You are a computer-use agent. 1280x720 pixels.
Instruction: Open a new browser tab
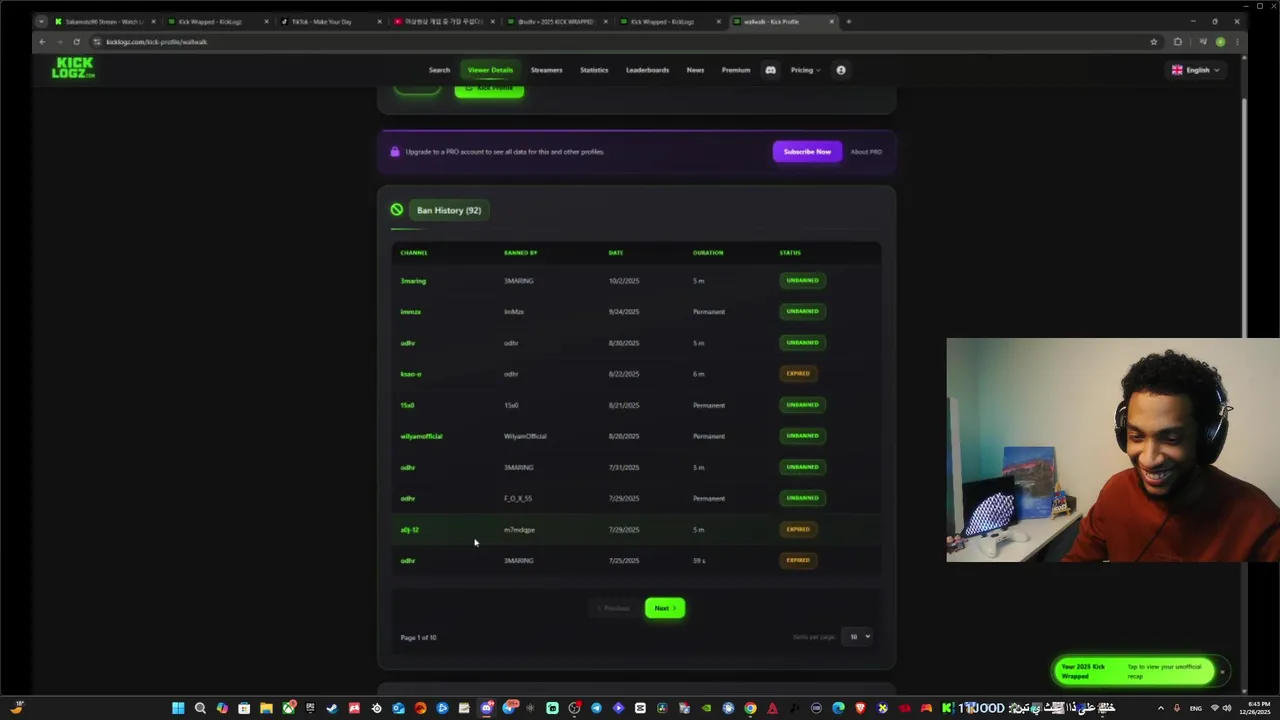tap(849, 21)
